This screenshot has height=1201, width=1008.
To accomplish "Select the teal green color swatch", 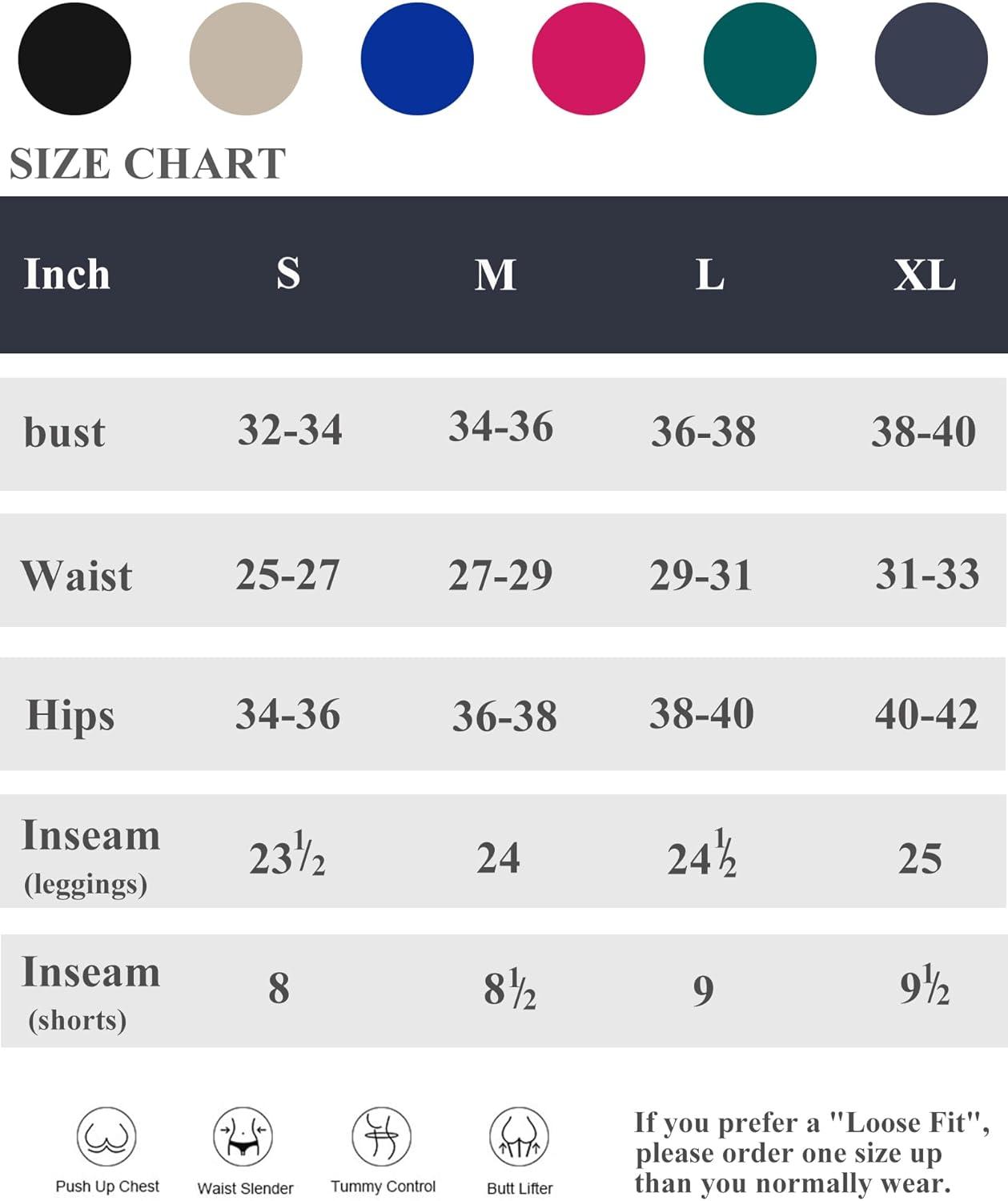I will tap(760, 58).
